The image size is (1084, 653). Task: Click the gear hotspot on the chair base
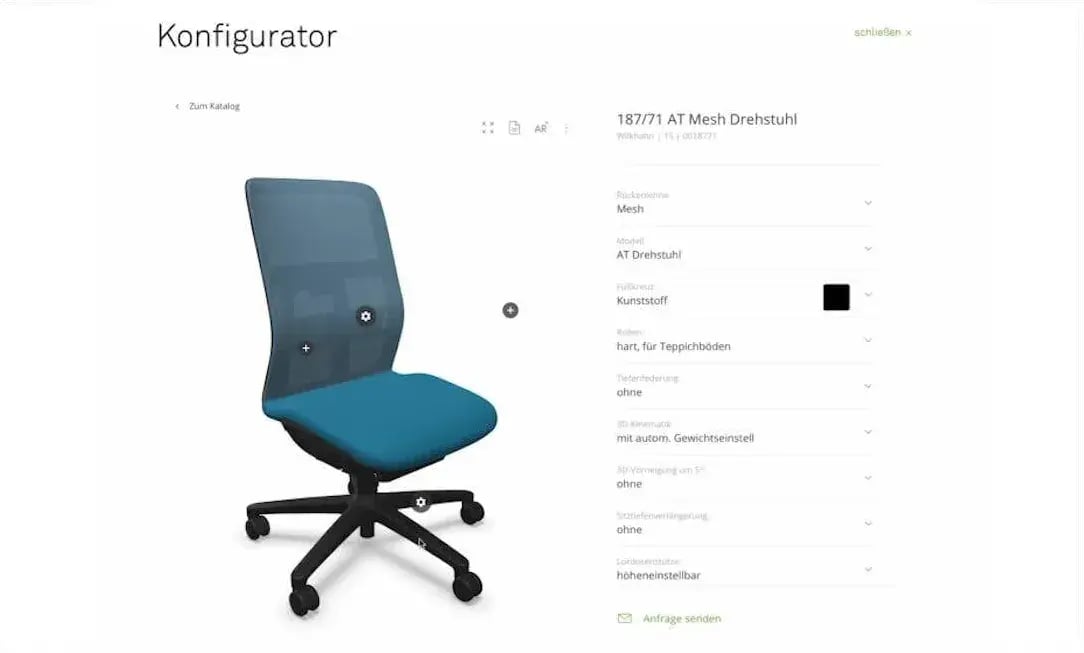(421, 502)
